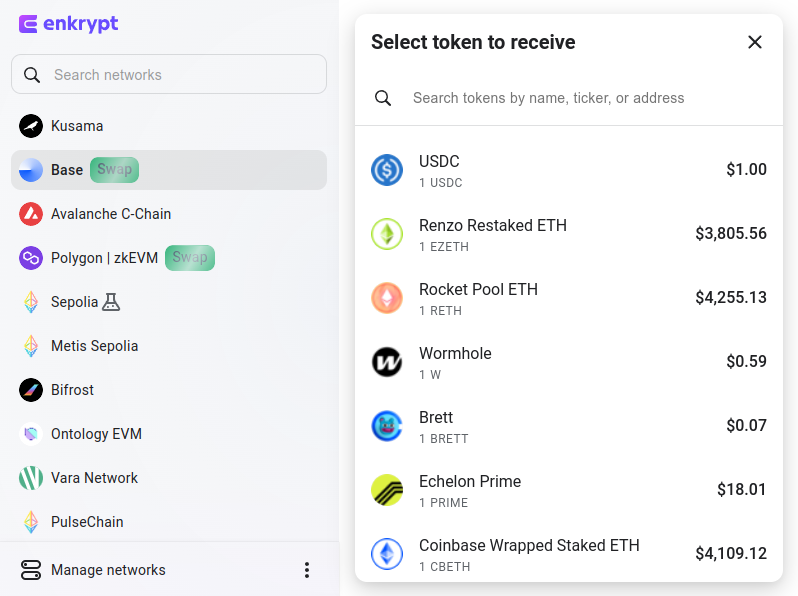Click the $0.07 Brett price

point(746,425)
